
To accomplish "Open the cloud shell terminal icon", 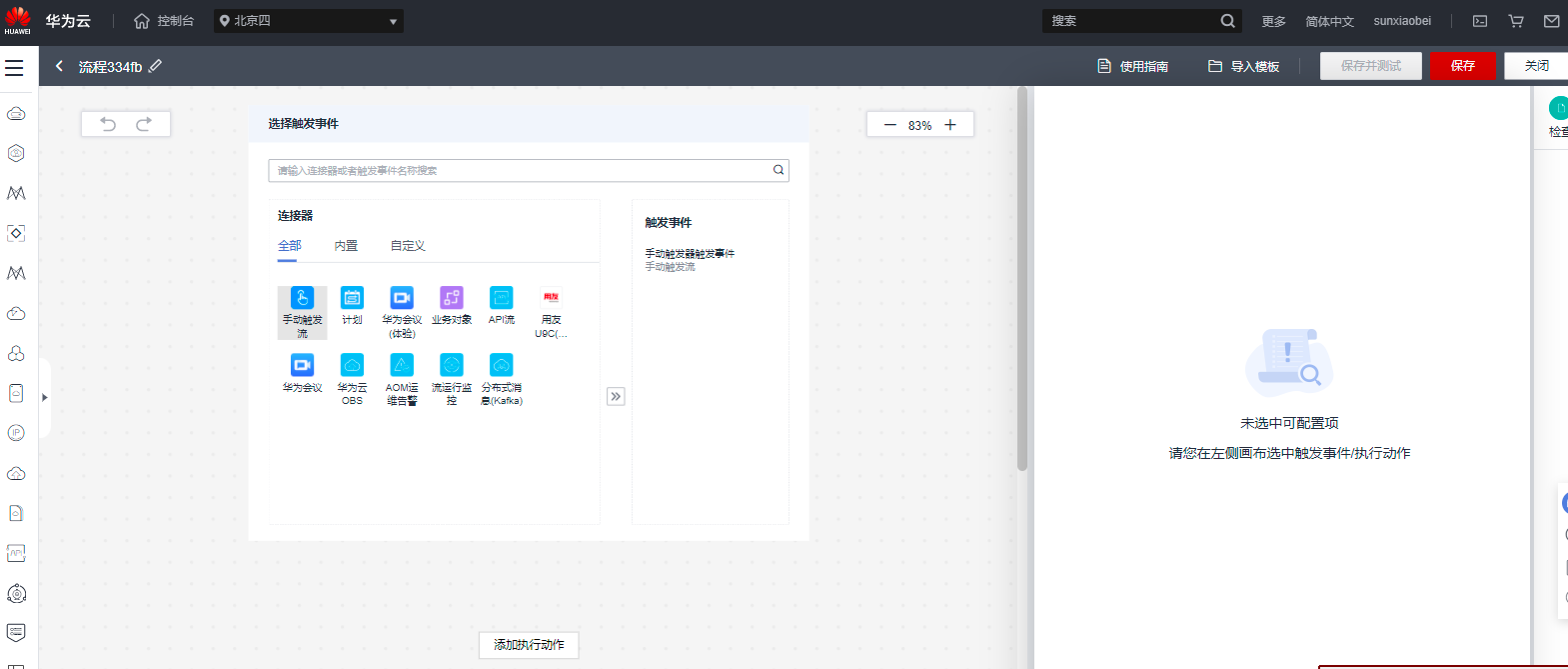I will tap(1480, 21).
